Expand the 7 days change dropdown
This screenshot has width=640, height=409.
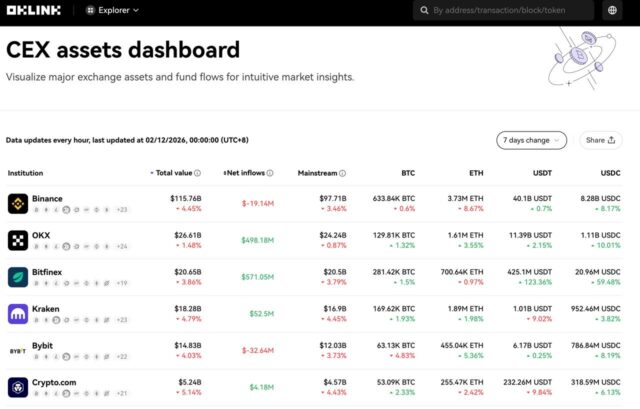click(x=531, y=141)
